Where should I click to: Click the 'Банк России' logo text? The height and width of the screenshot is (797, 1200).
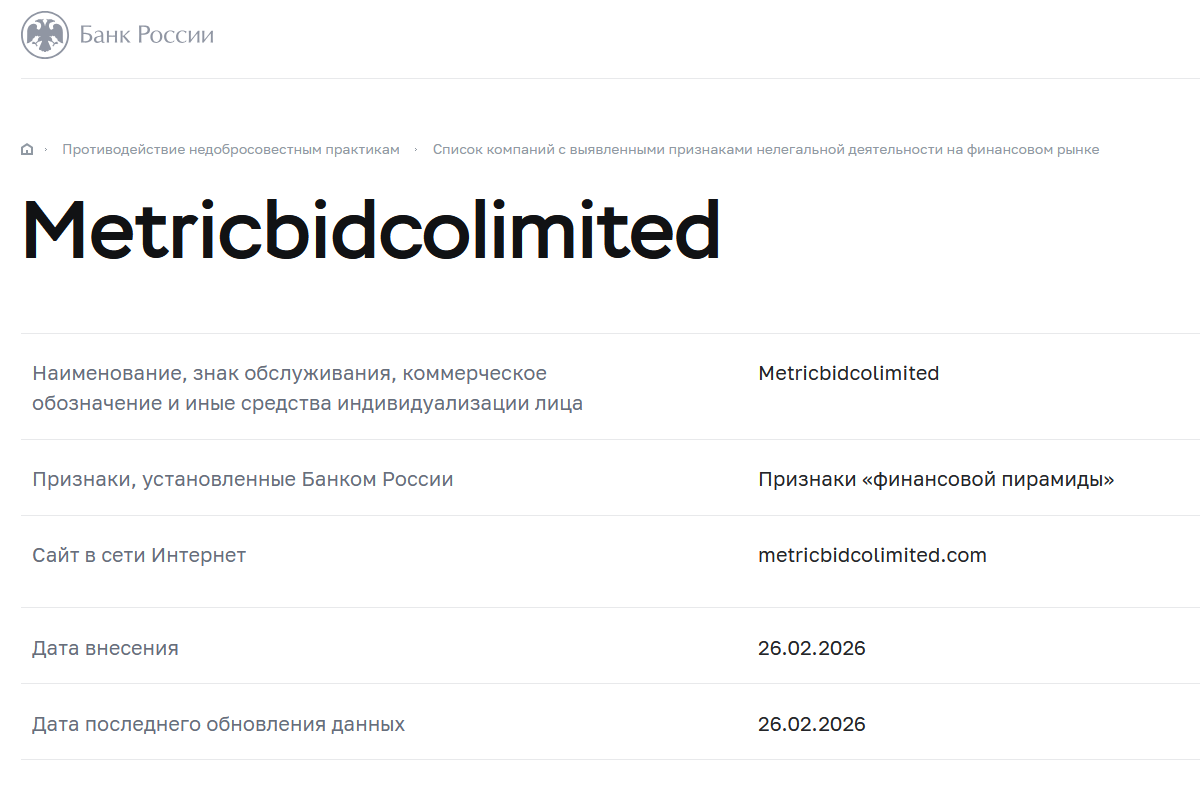(x=146, y=36)
